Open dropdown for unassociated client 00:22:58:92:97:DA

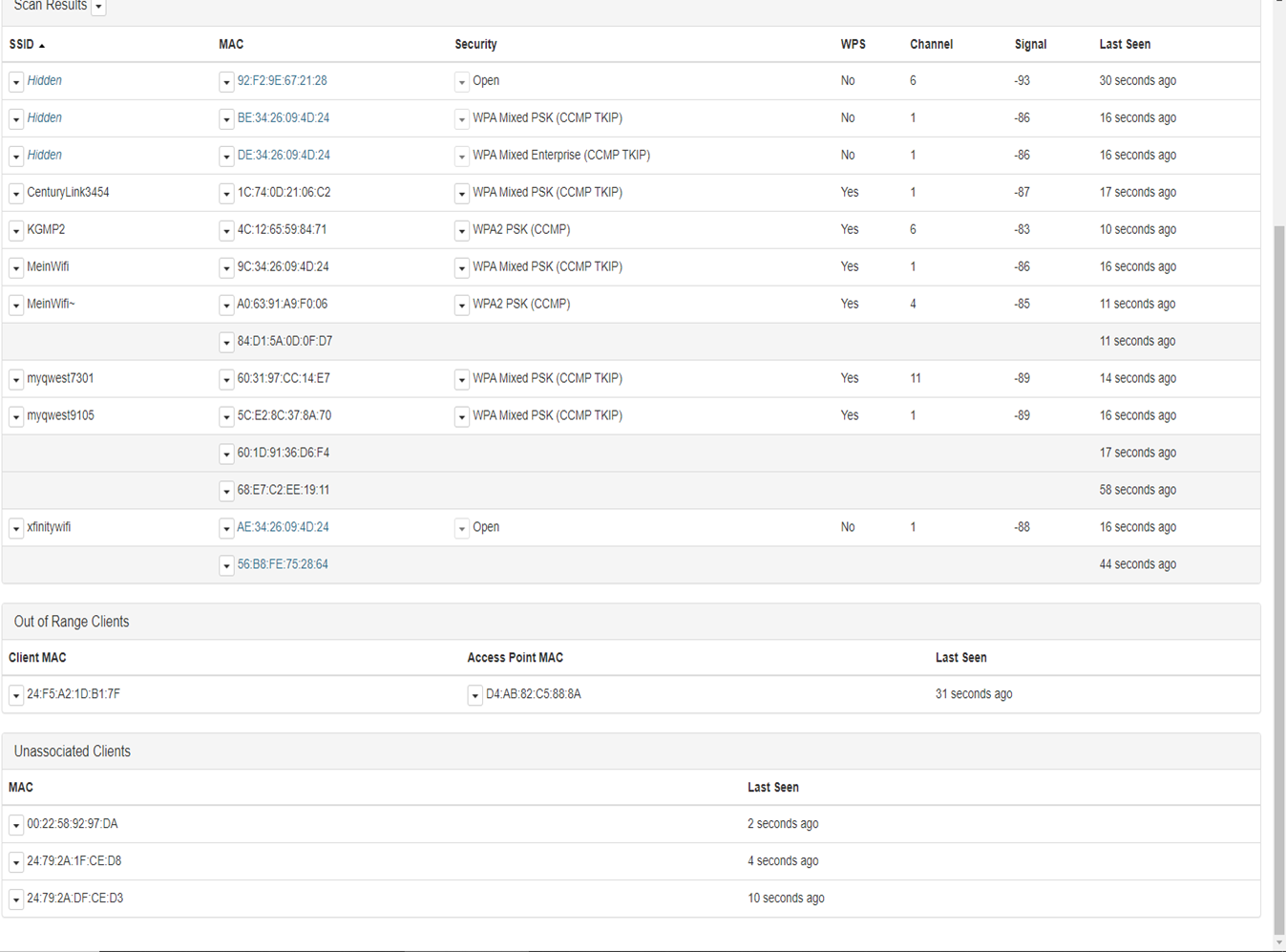16,826
